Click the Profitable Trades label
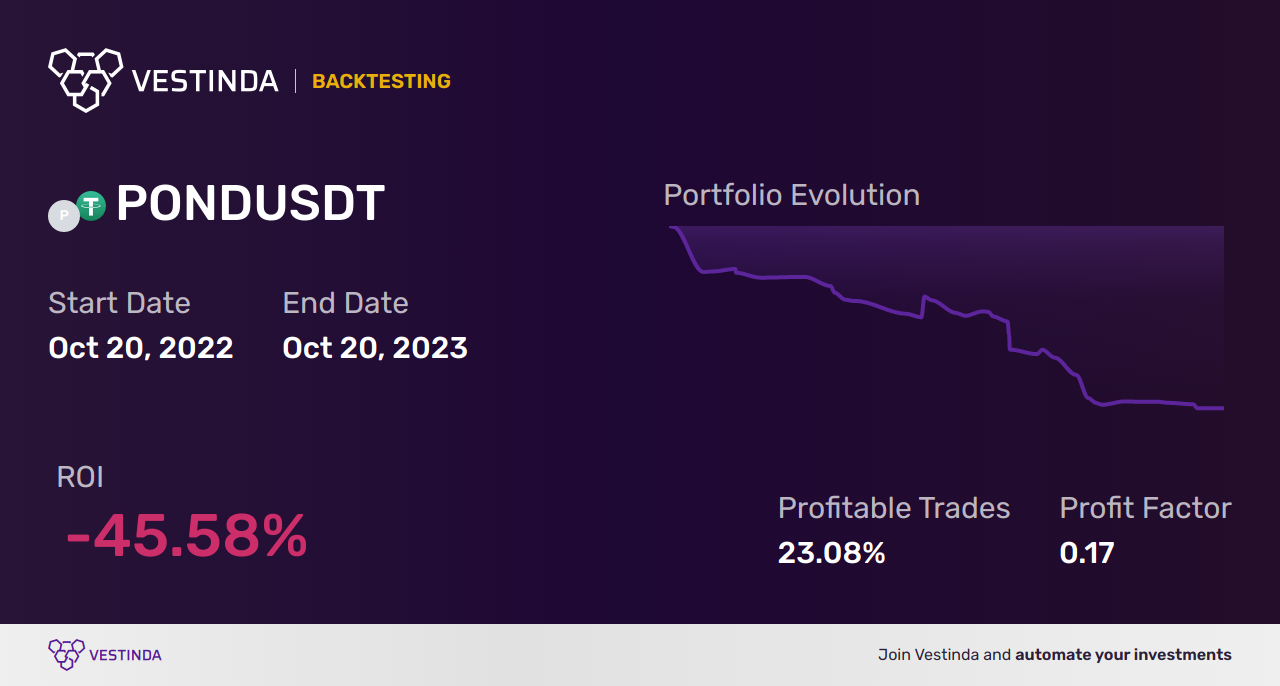Screen dimensions: 1280x686 click(x=894, y=508)
